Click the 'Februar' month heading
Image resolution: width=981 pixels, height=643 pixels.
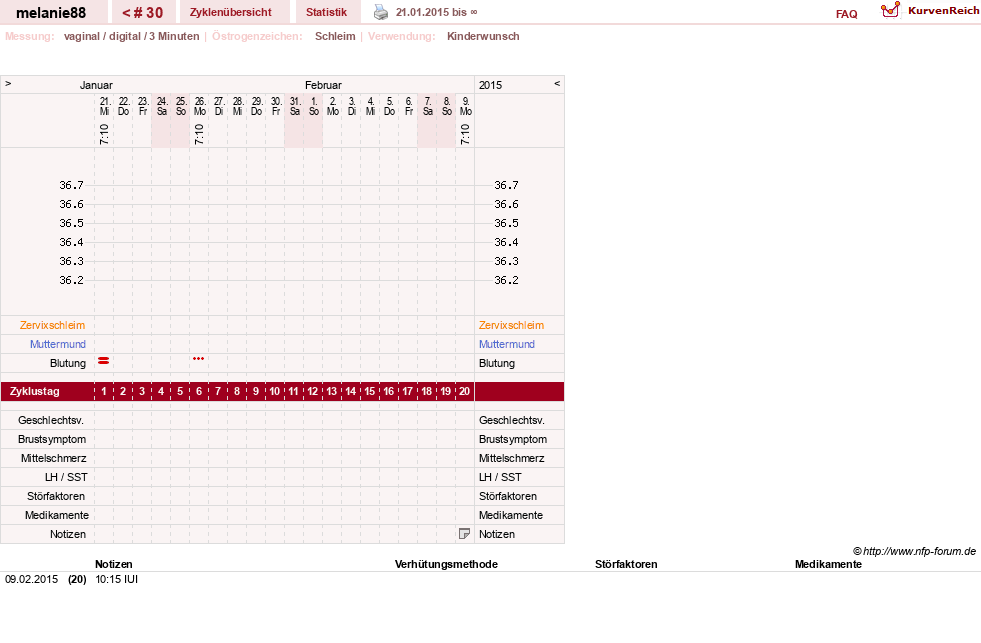tap(323, 85)
